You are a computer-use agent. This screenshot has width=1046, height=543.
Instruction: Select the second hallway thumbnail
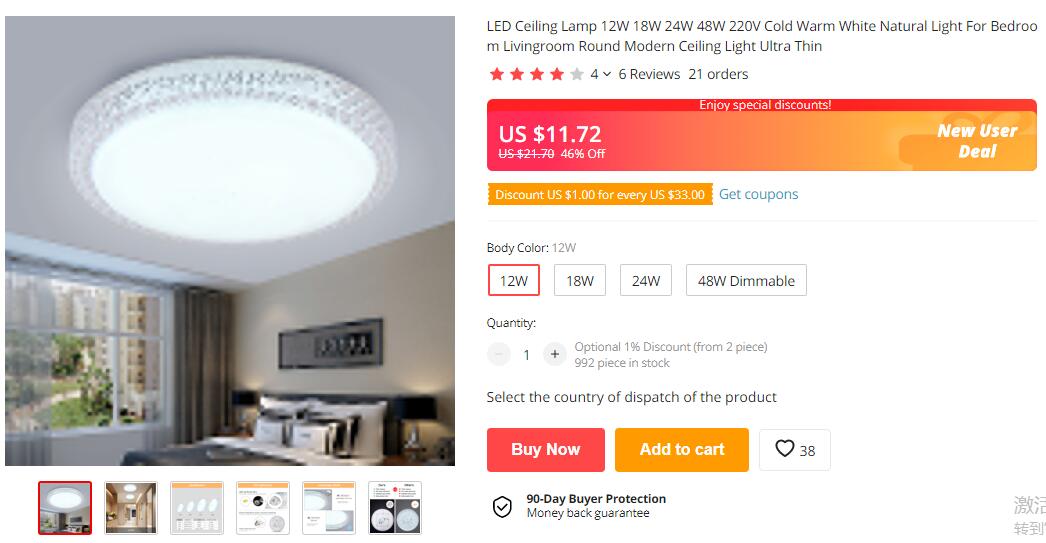[x=131, y=508]
